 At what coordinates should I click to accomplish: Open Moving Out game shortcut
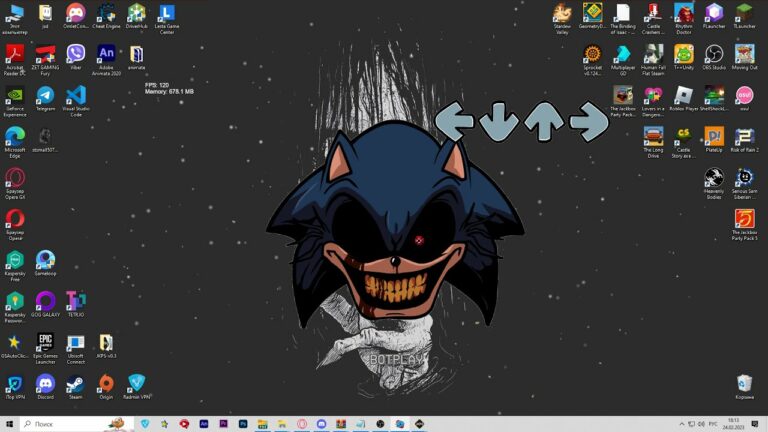[x=744, y=58]
